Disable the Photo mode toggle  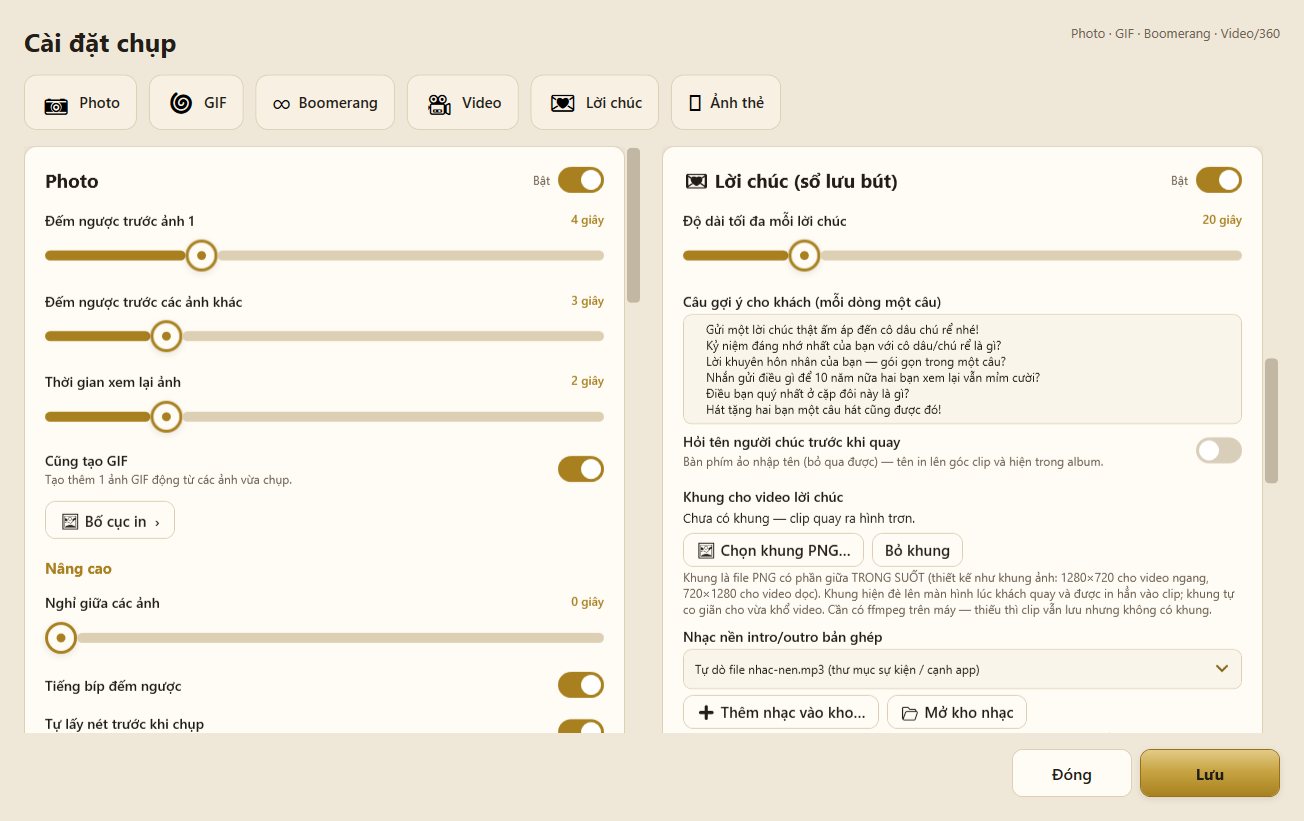[581, 180]
